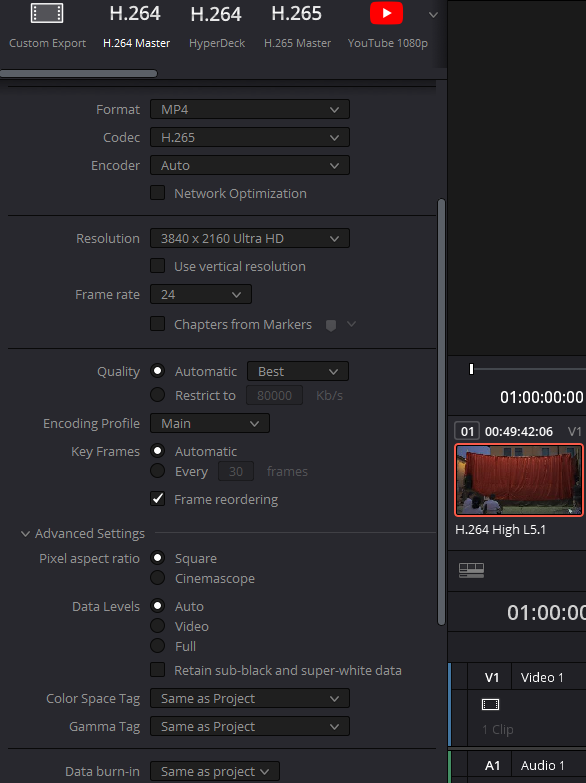Select the red curtain clip thumbnail
This screenshot has width=586, height=783.
click(519, 480)
